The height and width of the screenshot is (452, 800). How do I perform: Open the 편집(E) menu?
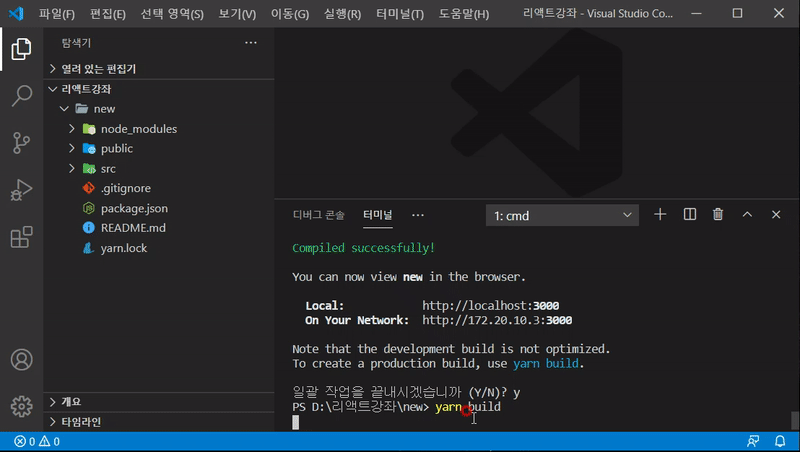[108, 14]
